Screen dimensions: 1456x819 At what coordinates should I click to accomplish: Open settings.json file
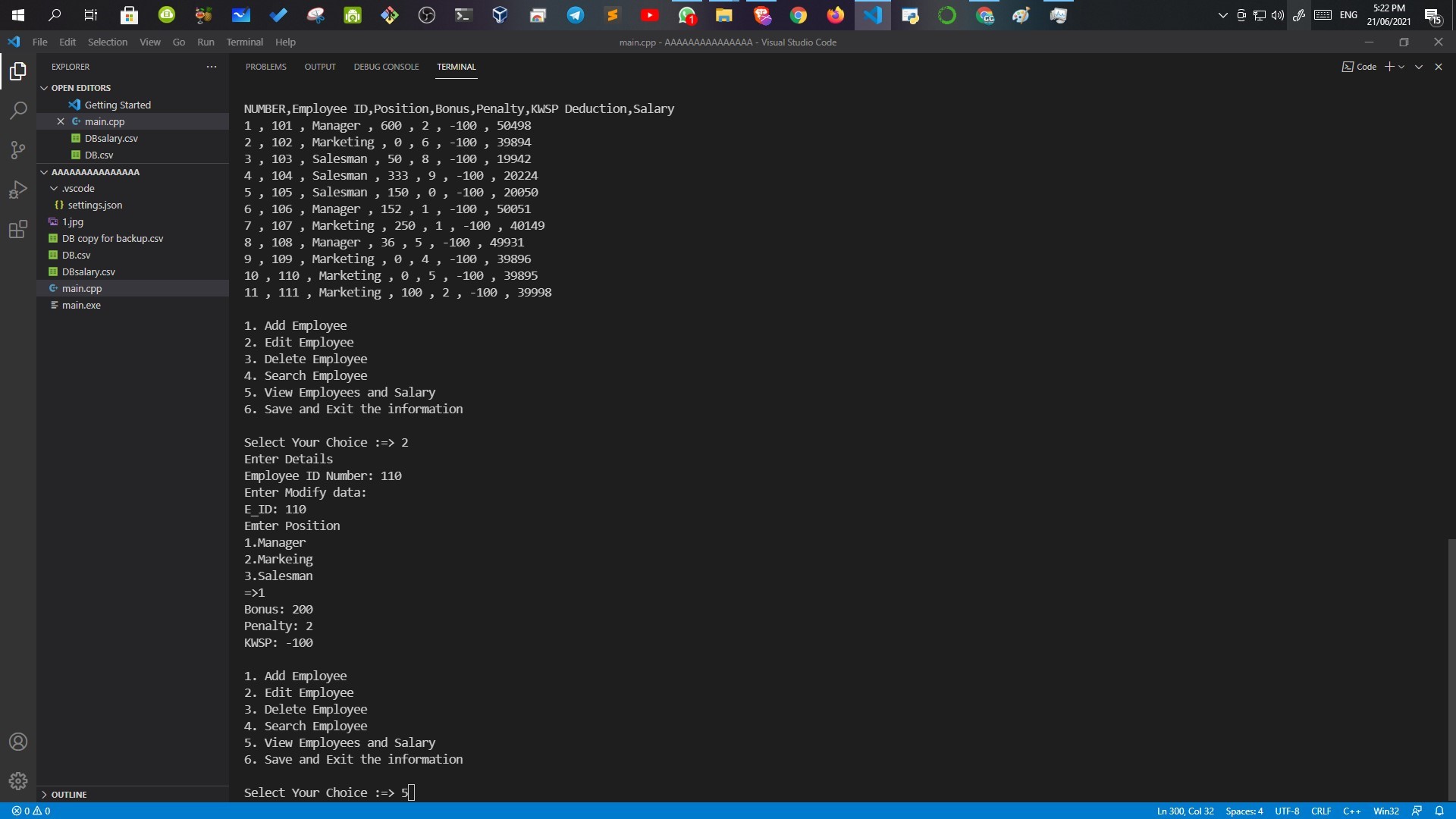(x=95, y=205)
